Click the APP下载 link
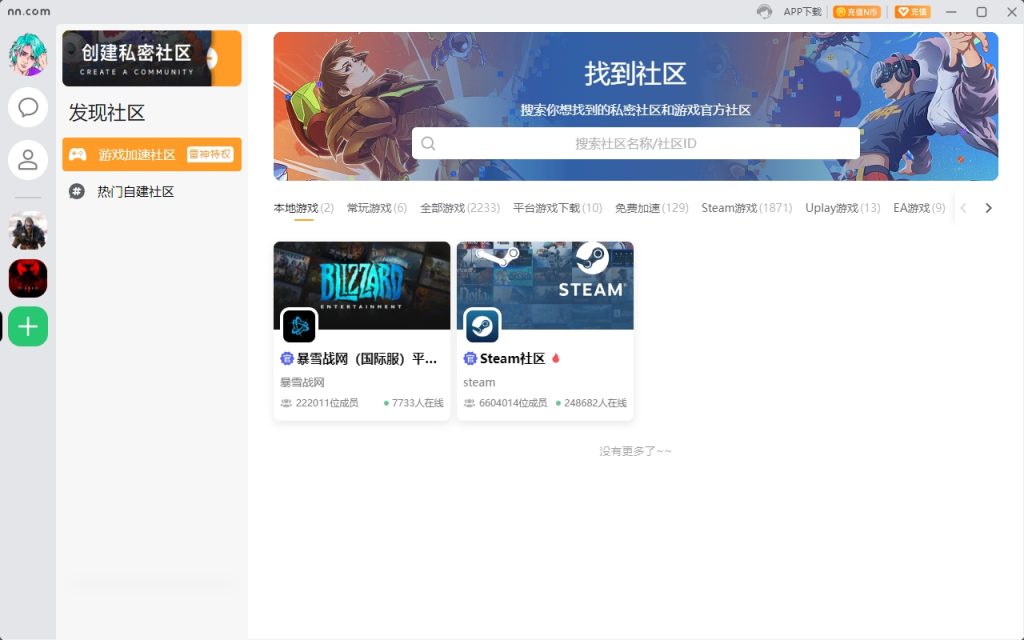This screenshot has height=640, width=1024. coord(802,12)
